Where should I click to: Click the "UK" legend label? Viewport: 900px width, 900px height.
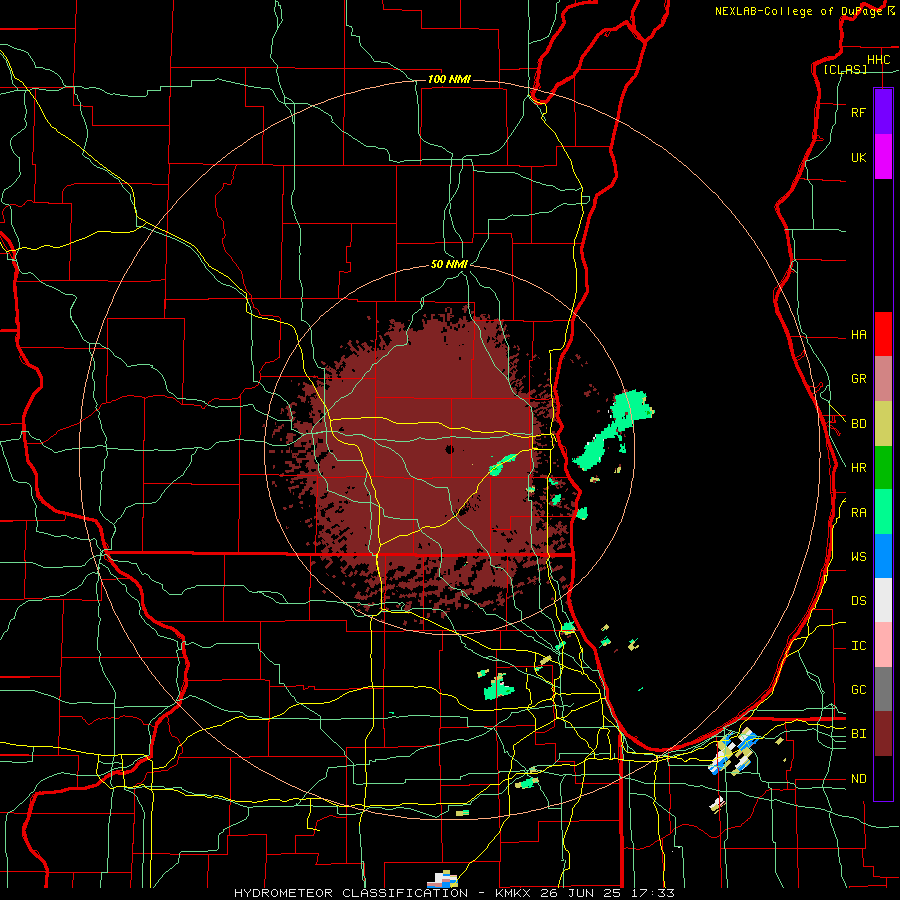point(858,158)
